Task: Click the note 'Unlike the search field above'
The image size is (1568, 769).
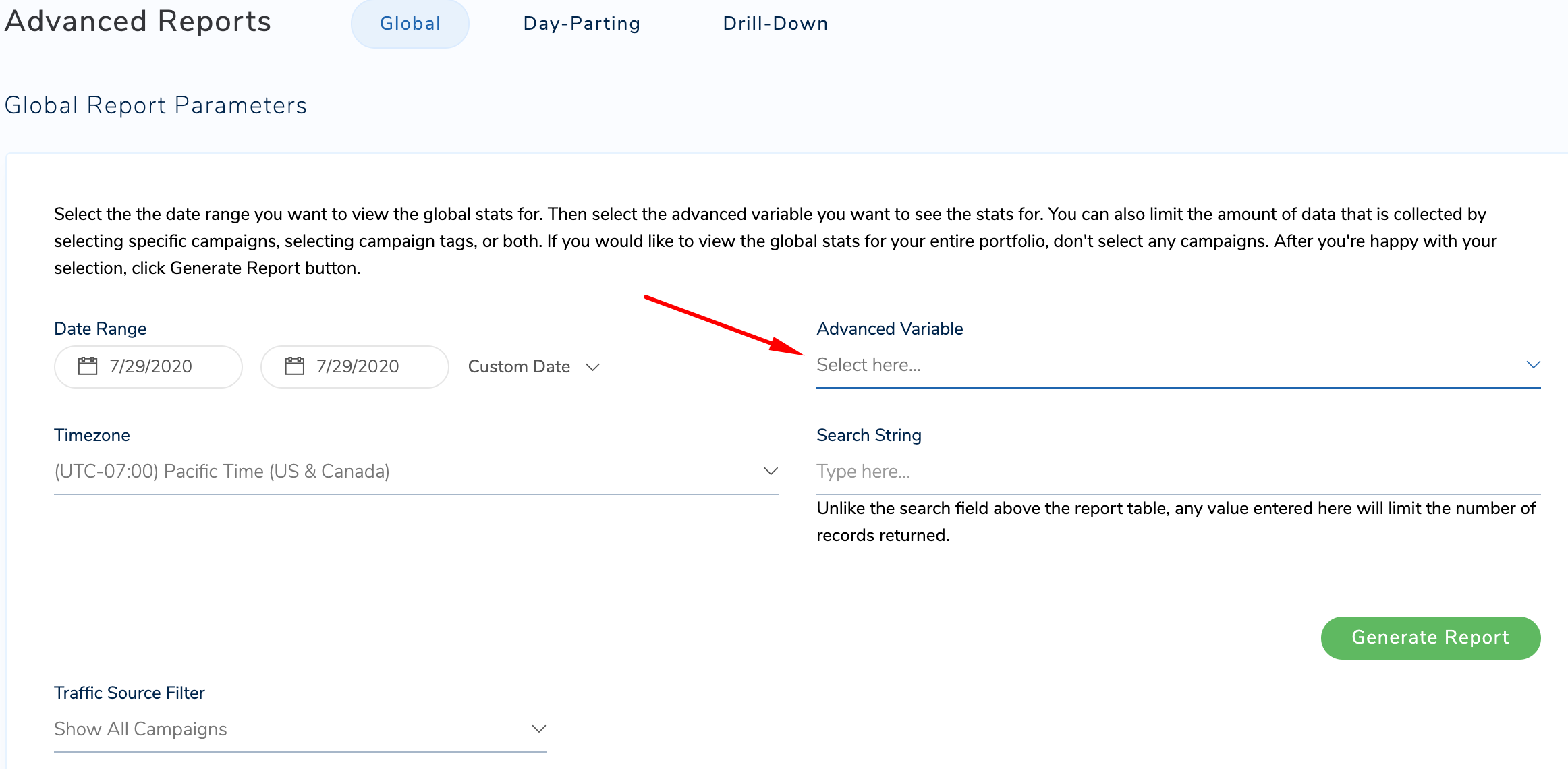Action: 1176,521
